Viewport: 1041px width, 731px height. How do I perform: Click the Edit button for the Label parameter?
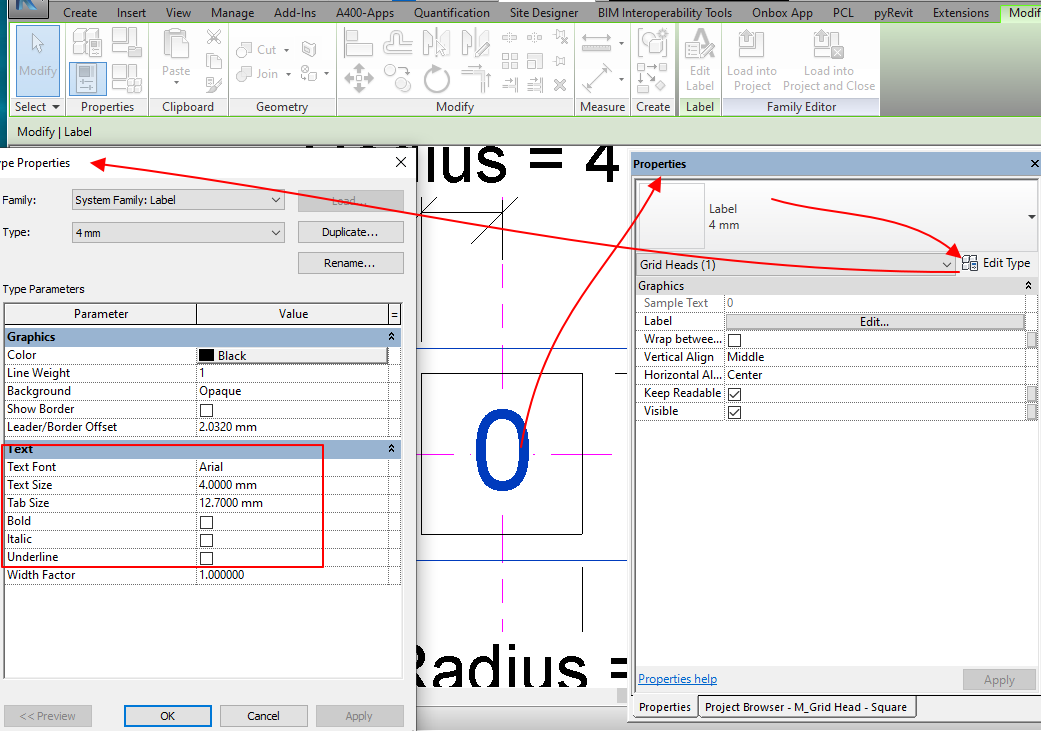pos(875,320)
